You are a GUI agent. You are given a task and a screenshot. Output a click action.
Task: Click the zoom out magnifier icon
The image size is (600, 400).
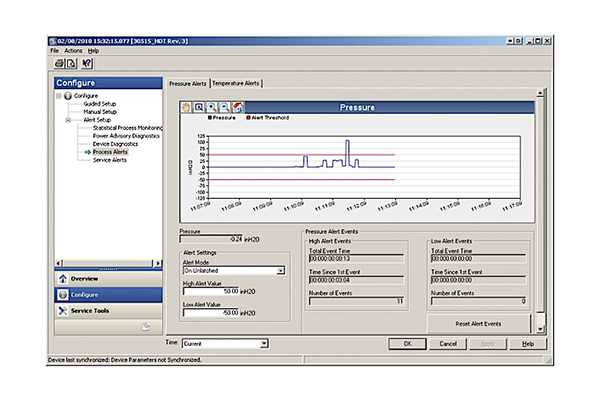(x=224, y=107)
